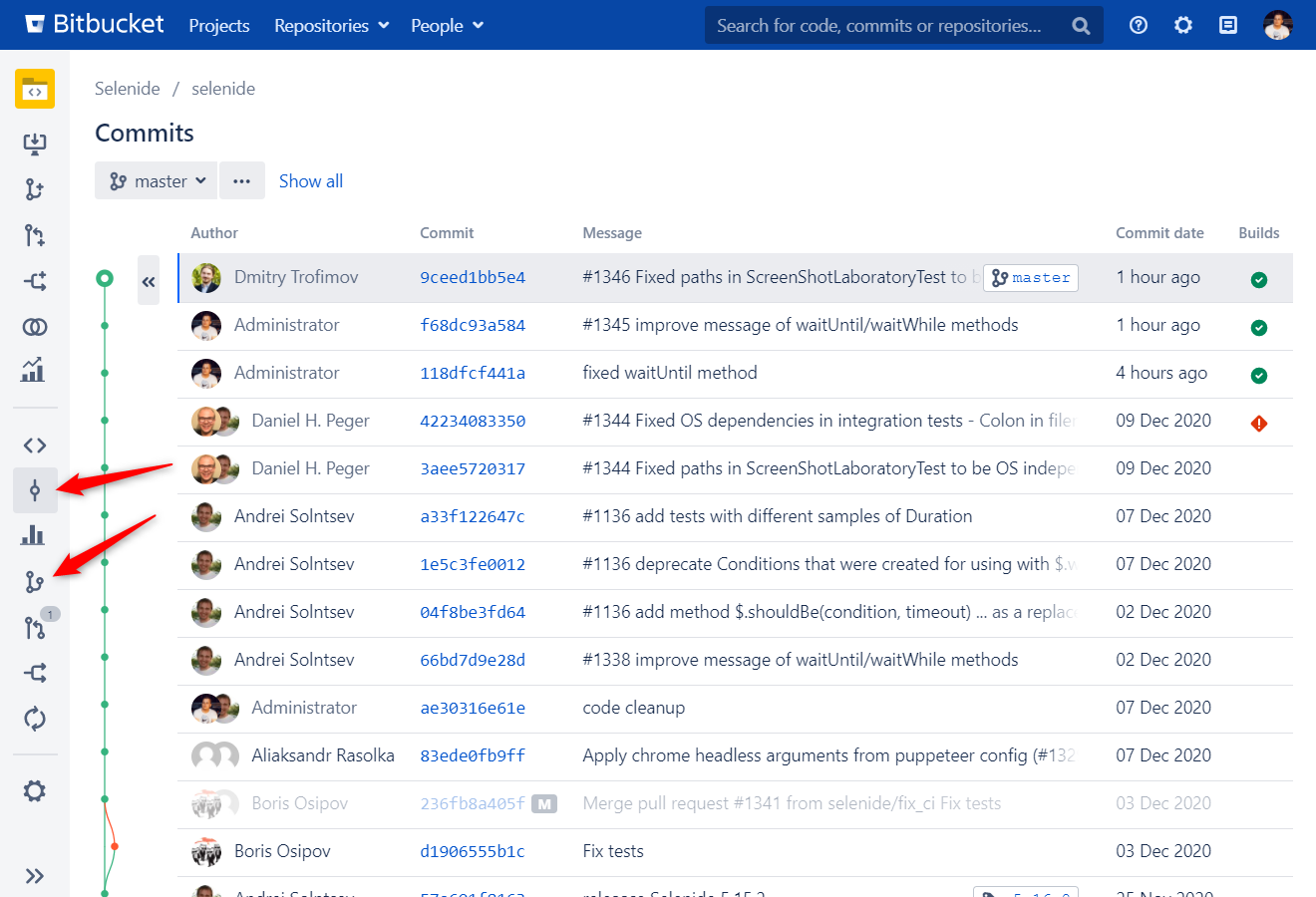Expand the Repositories dropdown menu
This screenshot has width=1316, height=897.
click(x=331, y=25)
